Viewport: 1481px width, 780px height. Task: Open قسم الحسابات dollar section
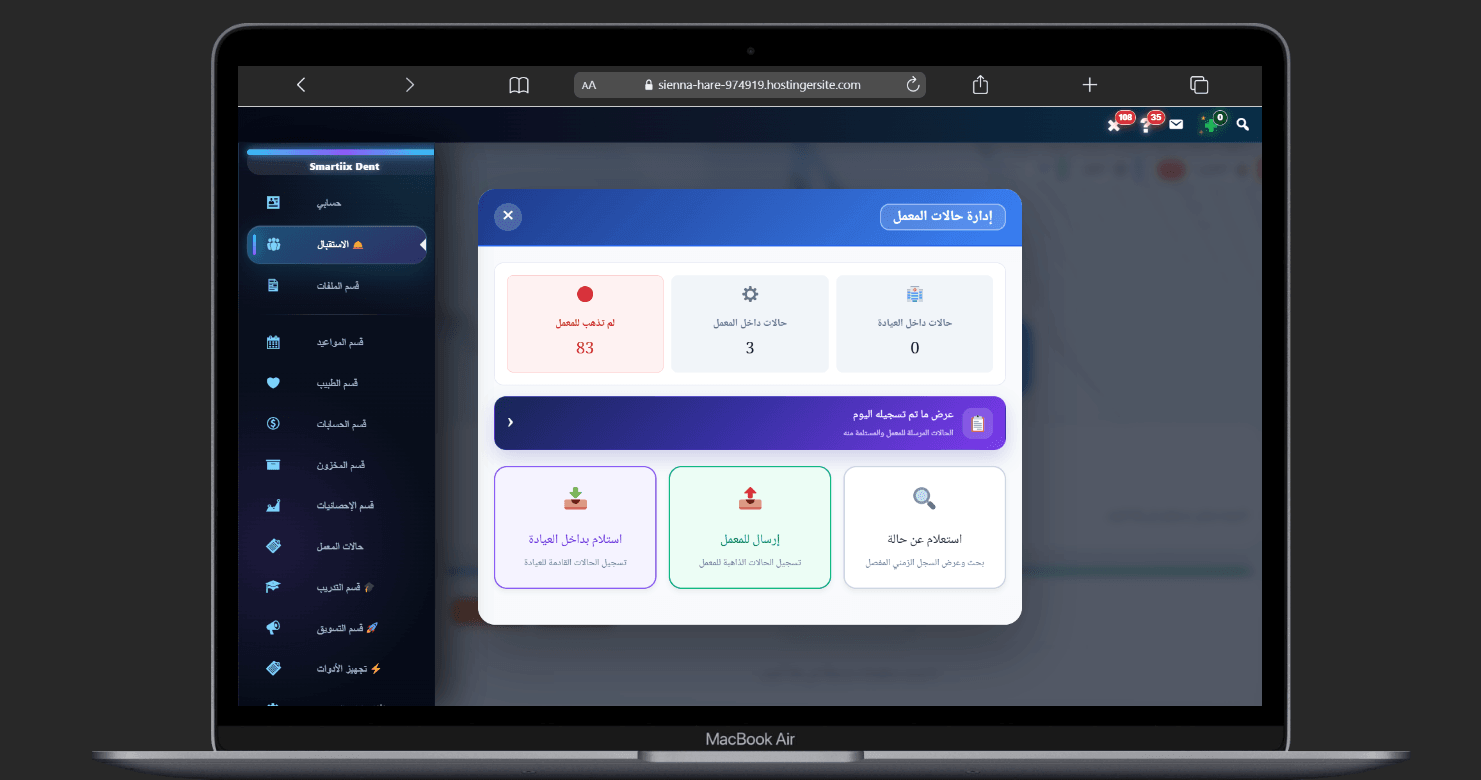pyautogui.click(x=337, y=424)
